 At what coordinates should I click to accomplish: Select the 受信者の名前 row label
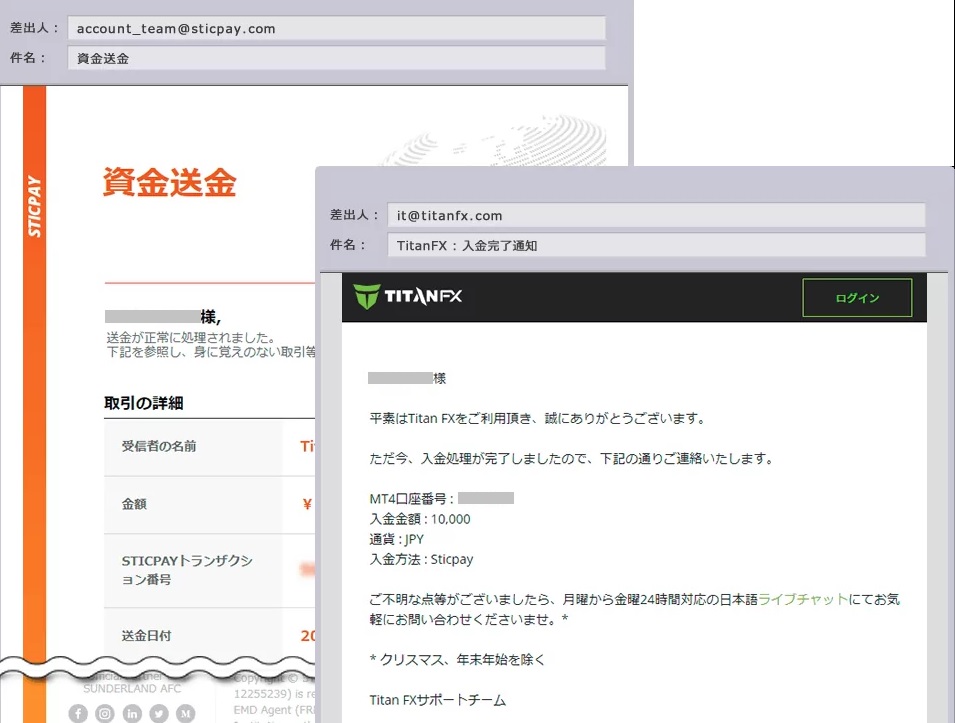coord(159,446)
